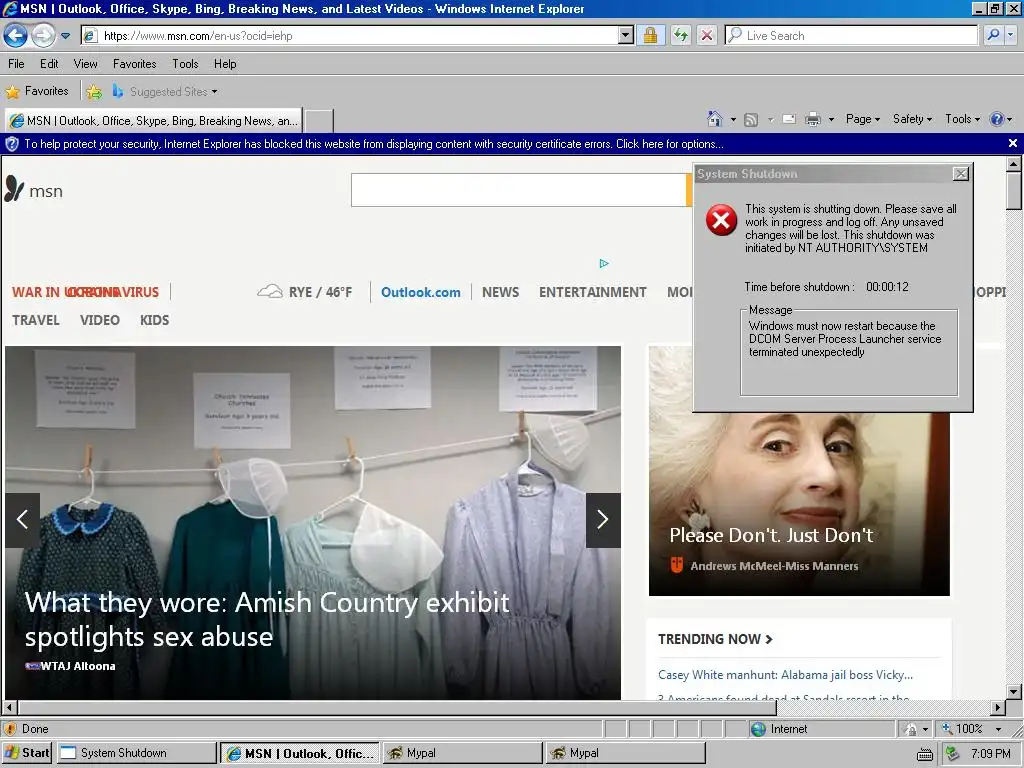Open a new blank tab

[x=319, y=121]
